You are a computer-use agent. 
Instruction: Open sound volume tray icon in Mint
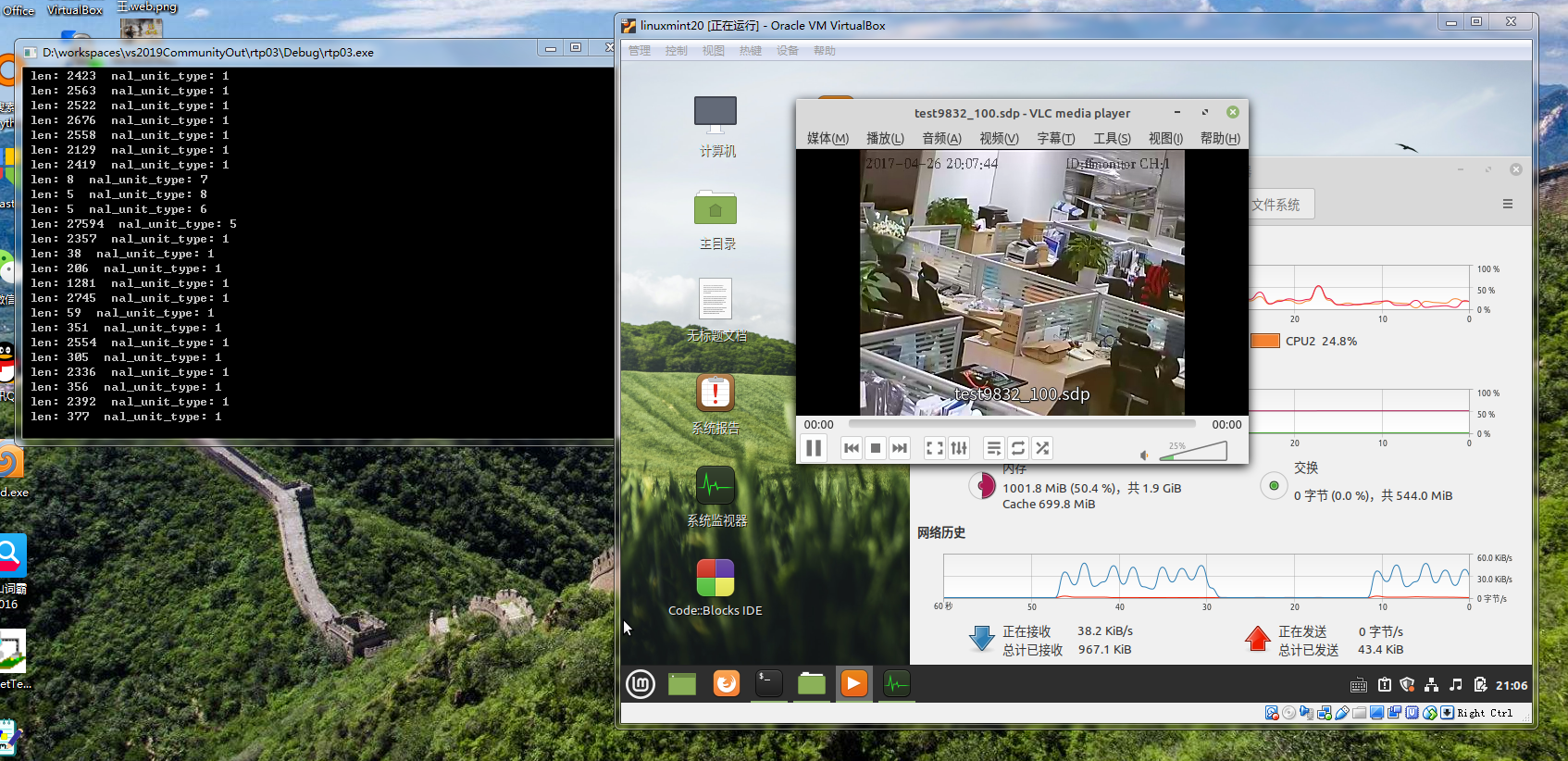[x=1456, y=685]
